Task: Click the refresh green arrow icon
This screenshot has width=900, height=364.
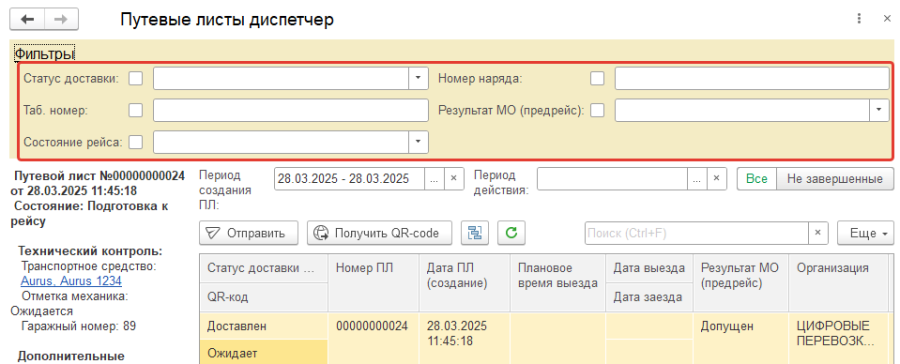Action: coord(511,233)
